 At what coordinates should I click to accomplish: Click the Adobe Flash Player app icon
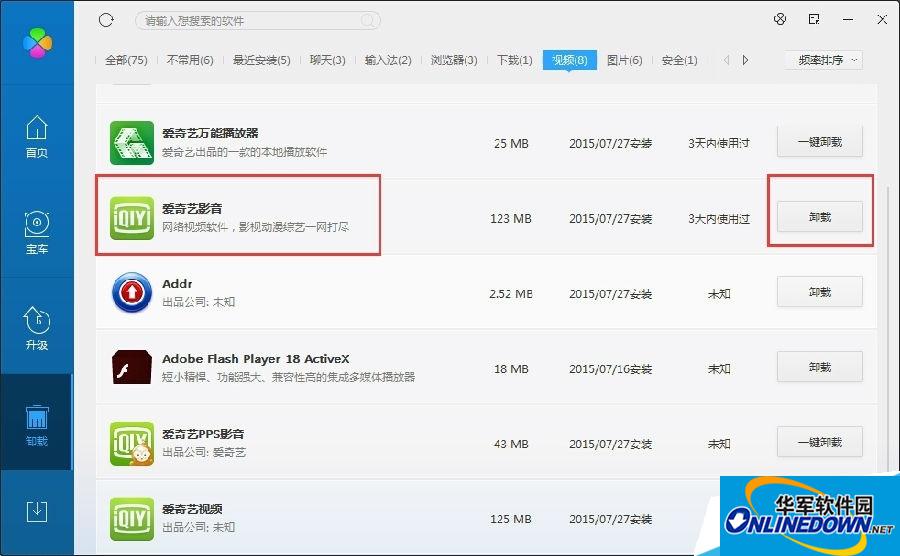131,368
